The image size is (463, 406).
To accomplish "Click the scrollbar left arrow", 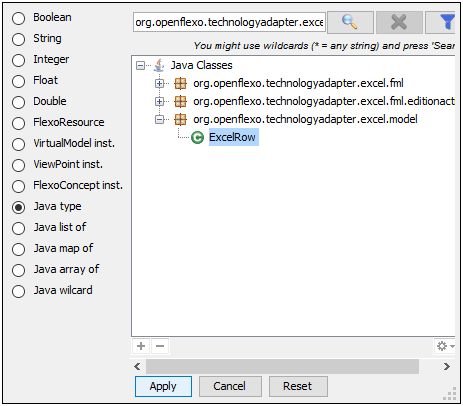I will point(137,367).
